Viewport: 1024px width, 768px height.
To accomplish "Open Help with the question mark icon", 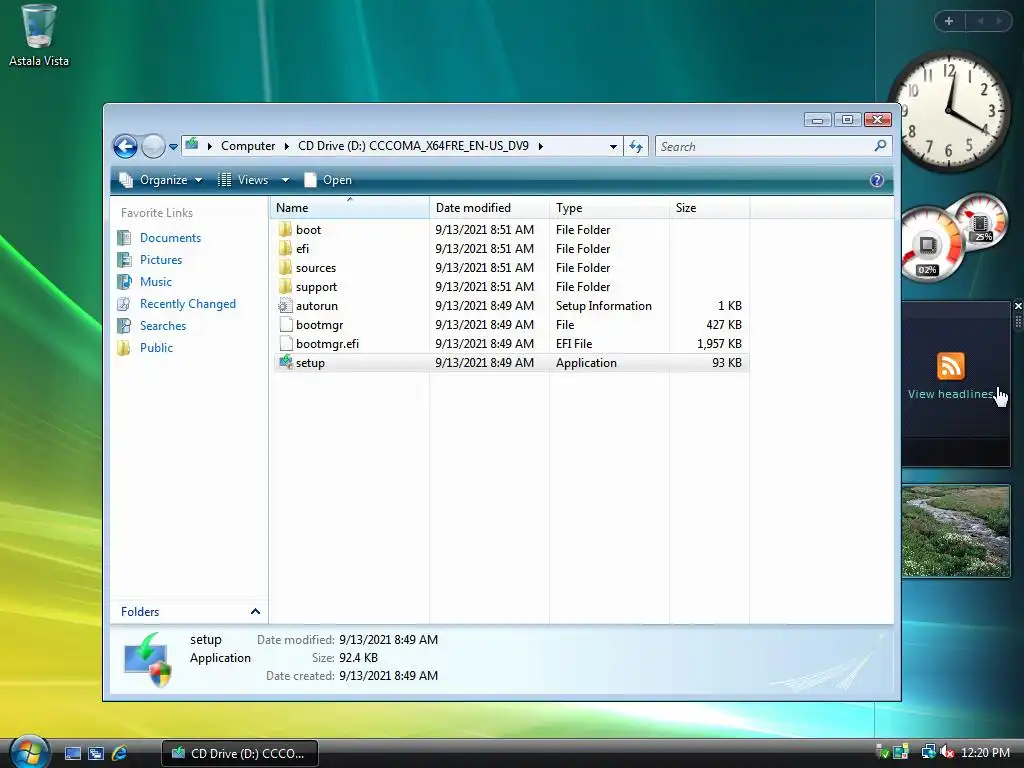I will pyautogui.click(x=876, y=180).
